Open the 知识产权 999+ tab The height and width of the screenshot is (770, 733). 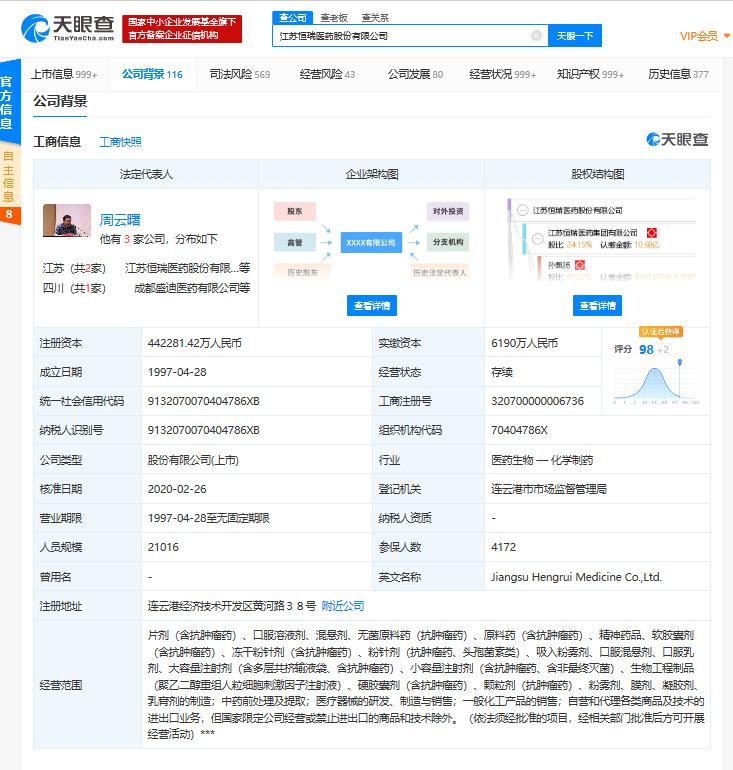[x=590, y=74]
